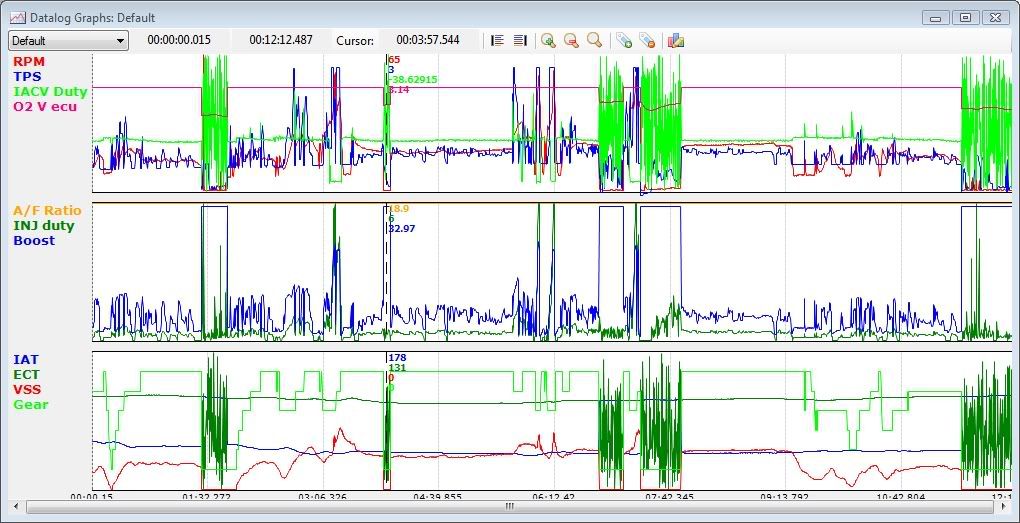The width and height of the screenshot is (1020, 523).
Task: Close the Datalog Graphs window
Action: pyautogui.click(x=995, y=18)
